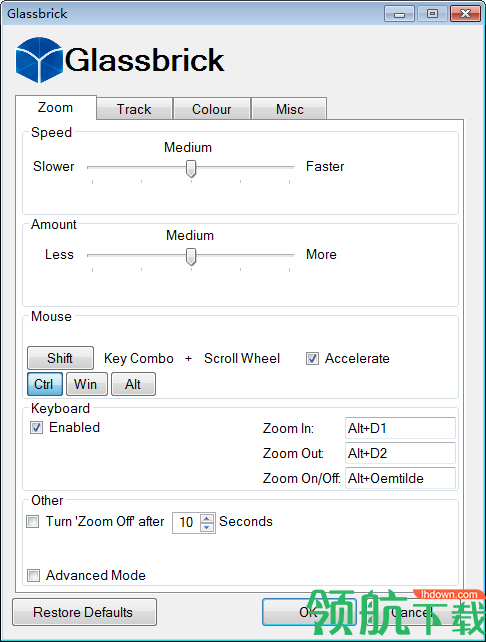
Task: Click the Glassbrick cube logo
Action: (x=39, y=60)
